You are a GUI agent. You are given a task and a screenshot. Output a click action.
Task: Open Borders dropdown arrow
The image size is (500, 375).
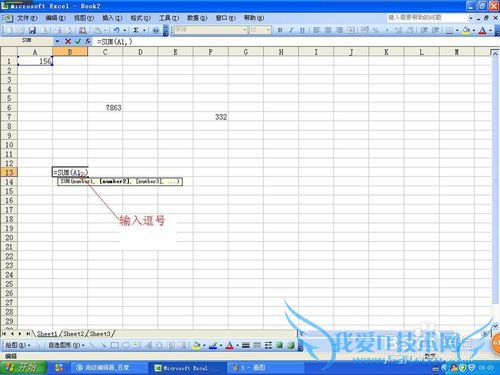457,30
